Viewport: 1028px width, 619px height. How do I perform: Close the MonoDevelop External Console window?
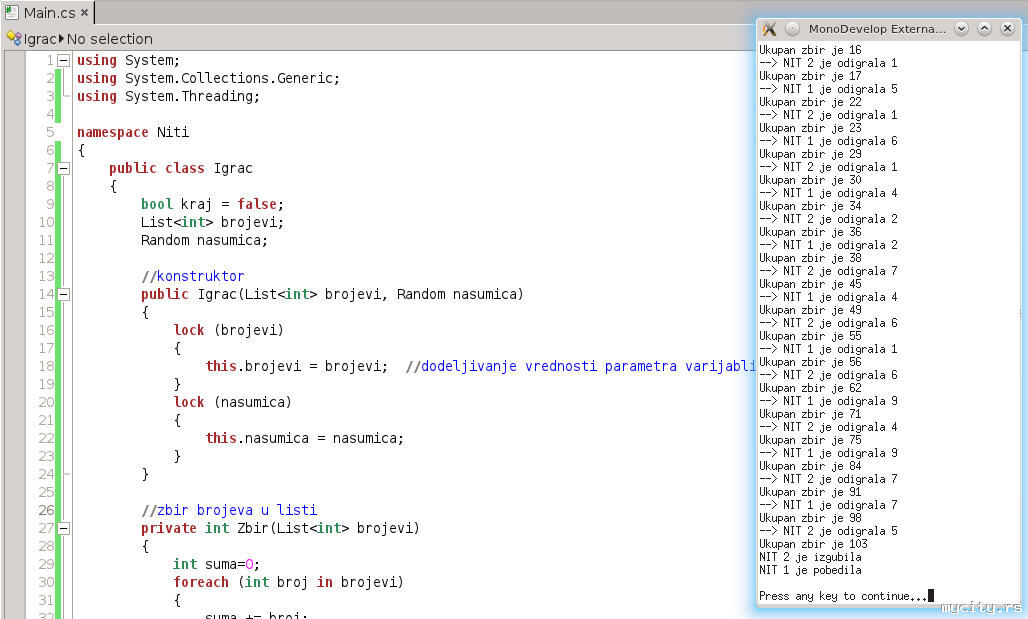(1007, 29)
